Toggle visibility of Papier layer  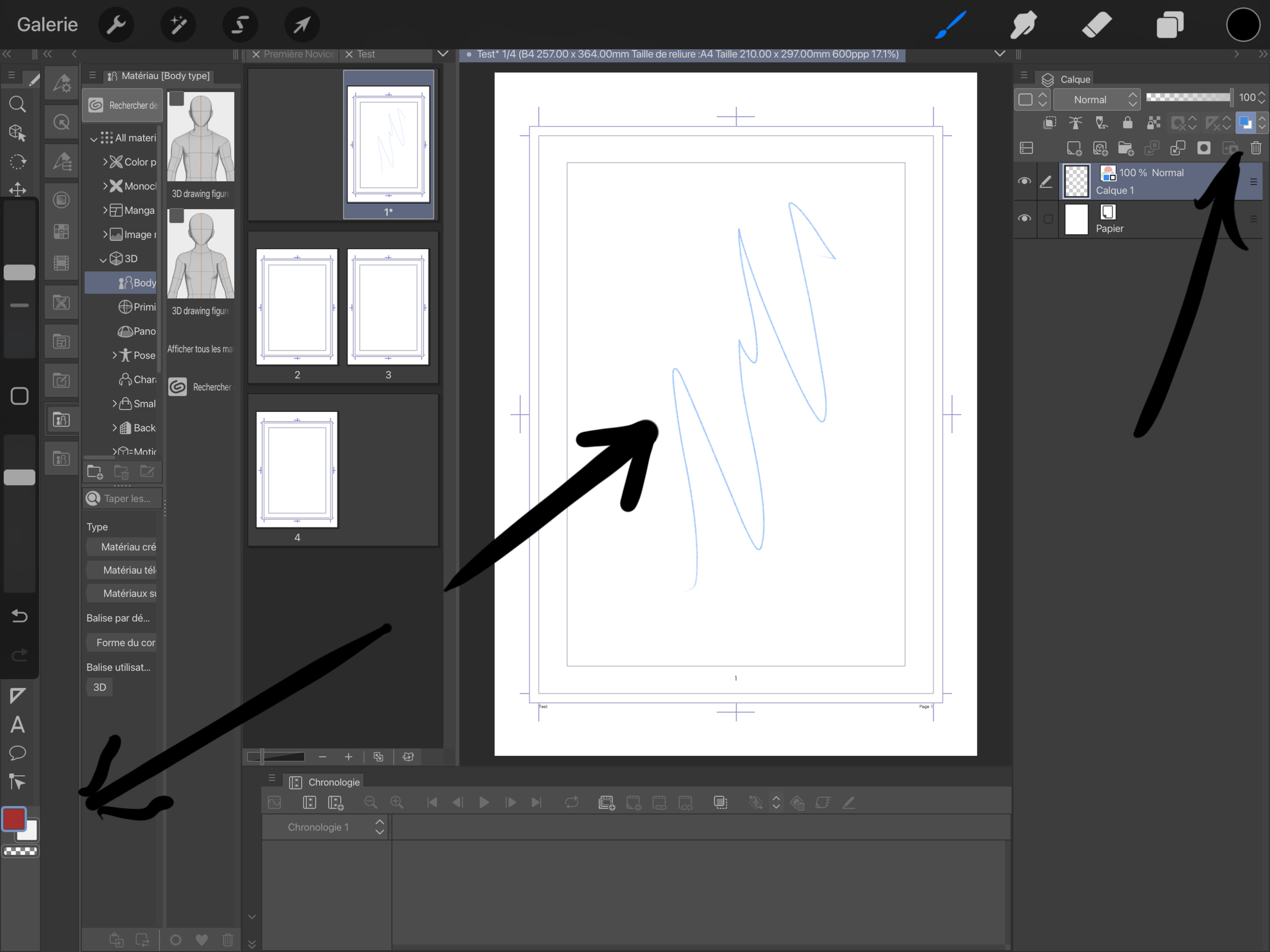(x=1024, y=219)
